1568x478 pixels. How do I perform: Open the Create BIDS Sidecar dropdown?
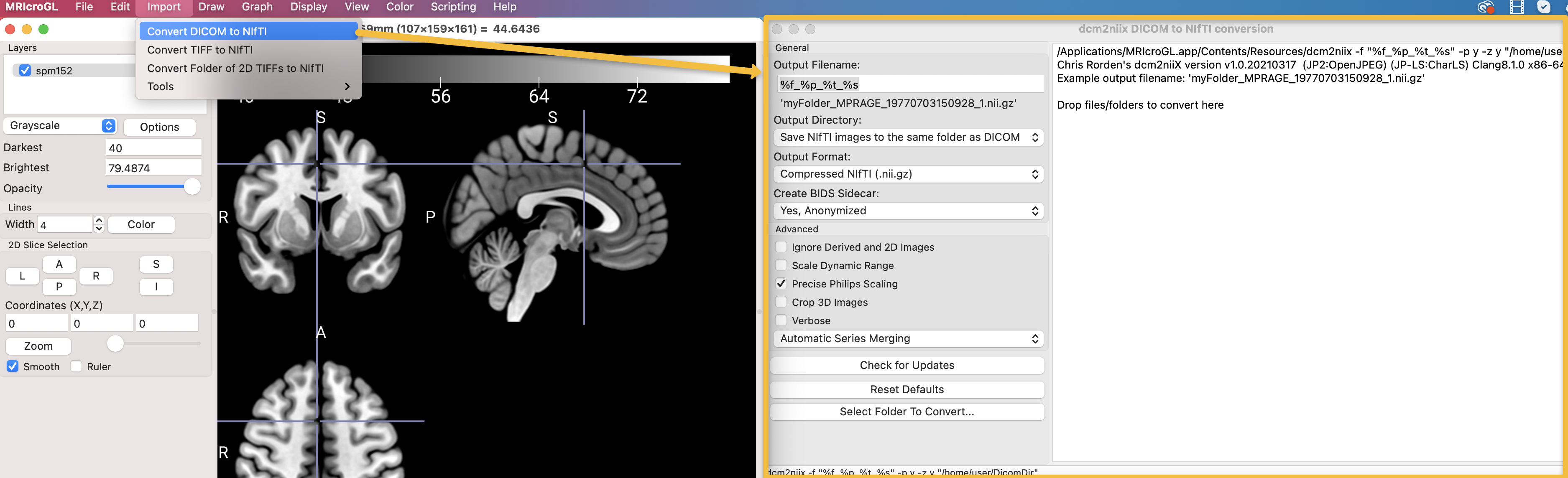tap(908, 211)
